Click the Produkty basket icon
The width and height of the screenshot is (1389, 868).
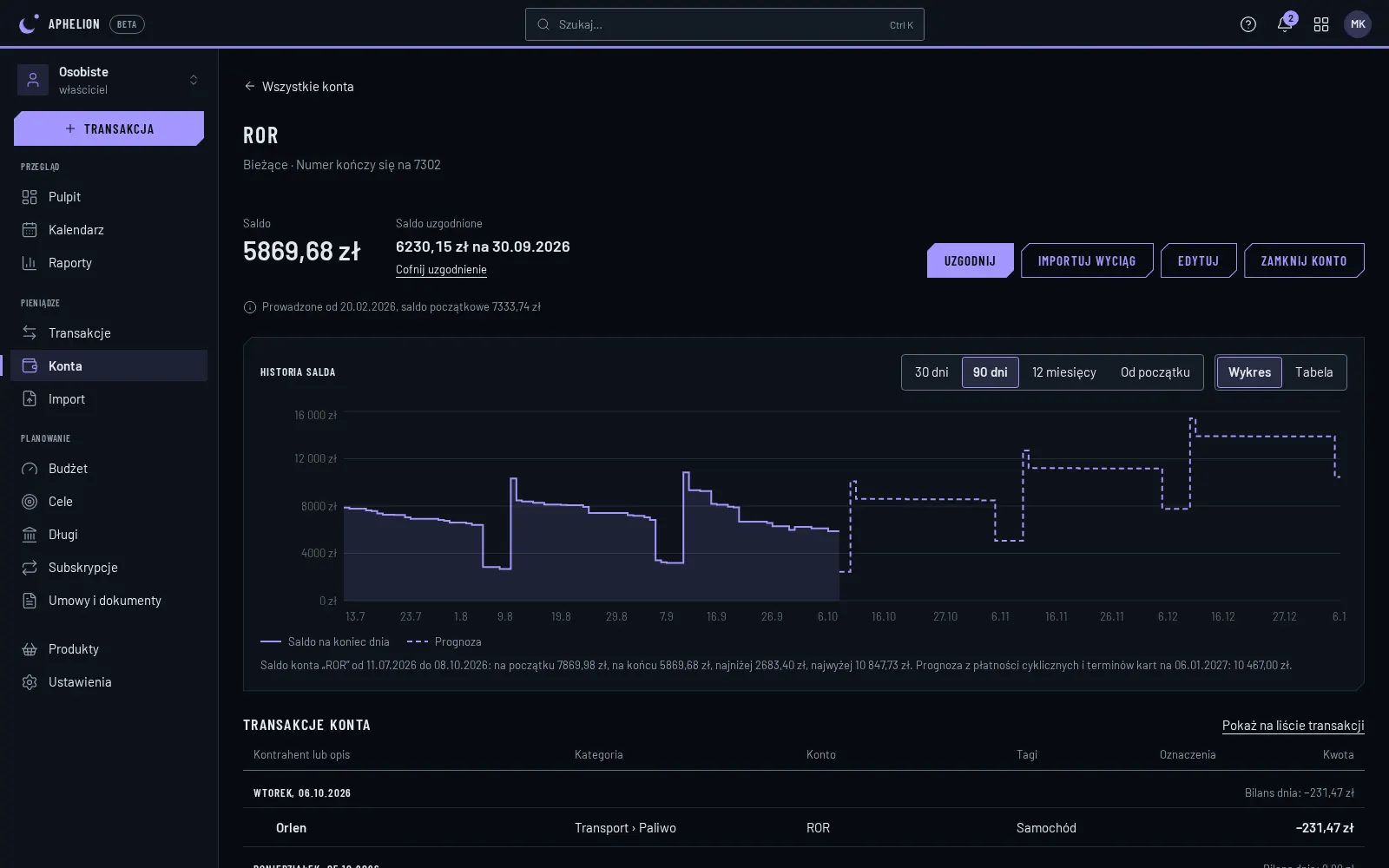click(30, 649)
